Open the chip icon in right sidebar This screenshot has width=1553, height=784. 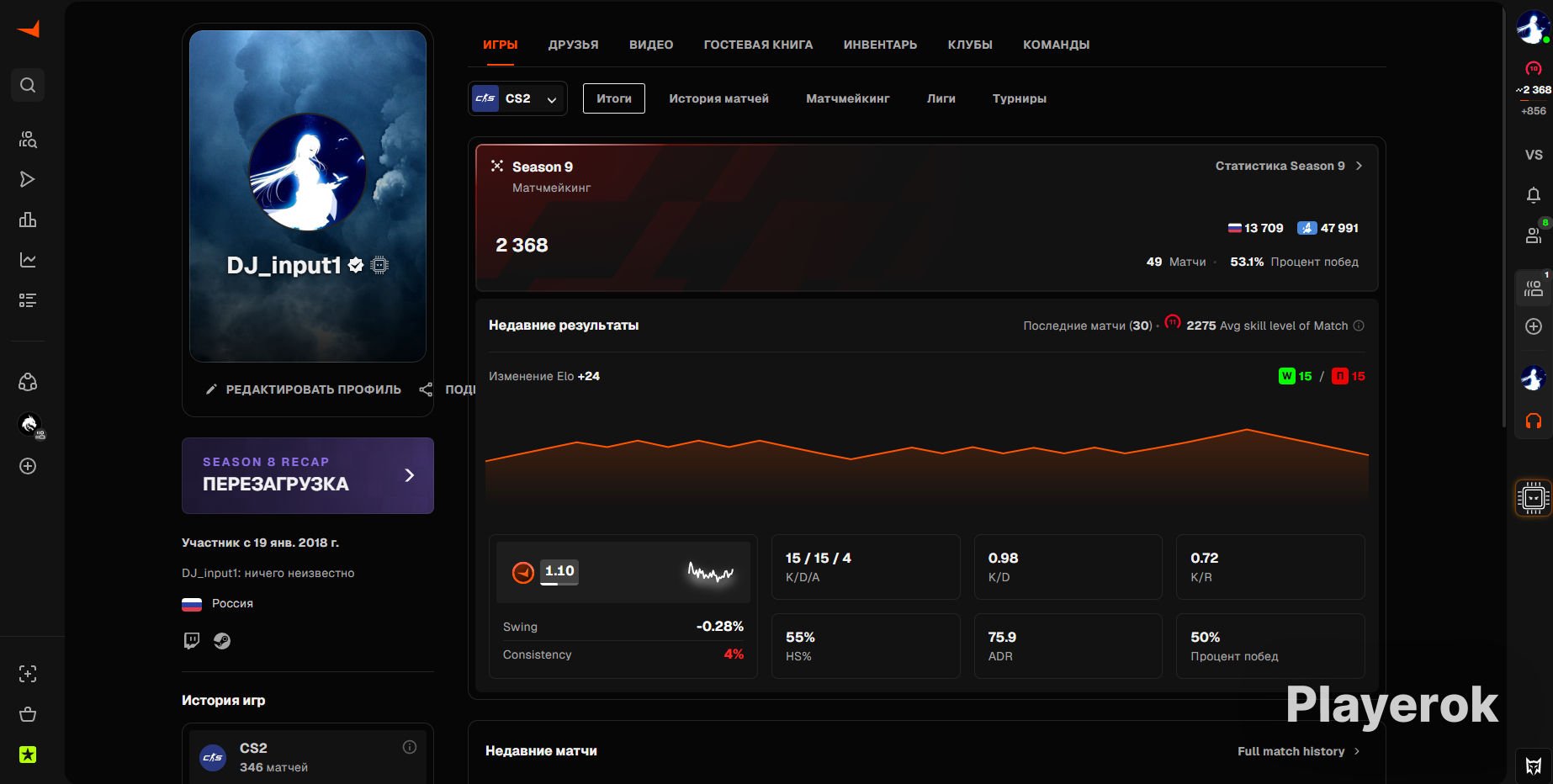tap(1534, 498)
